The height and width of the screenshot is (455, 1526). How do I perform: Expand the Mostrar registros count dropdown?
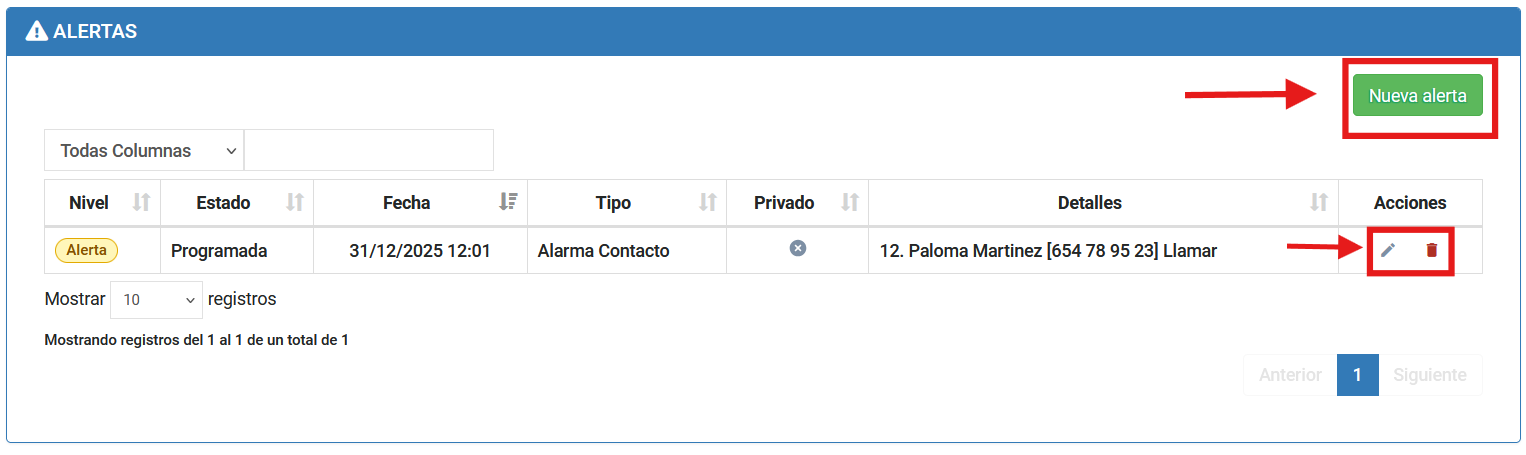point(157,299)
